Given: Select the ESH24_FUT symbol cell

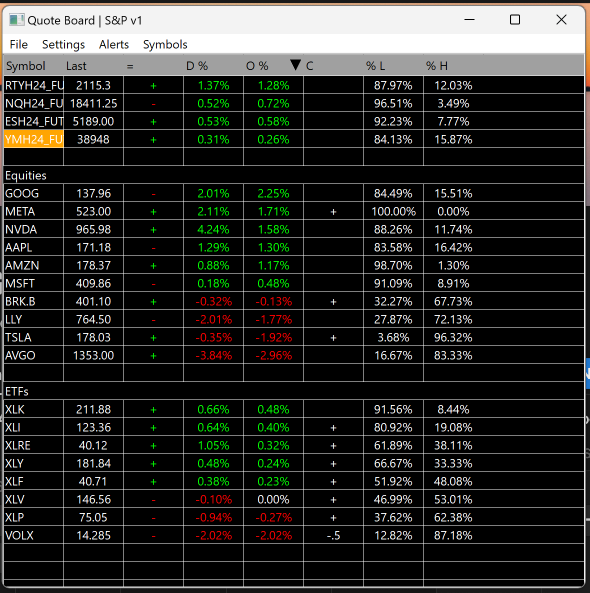Looking at the screenshot, I should pos(34,121).
